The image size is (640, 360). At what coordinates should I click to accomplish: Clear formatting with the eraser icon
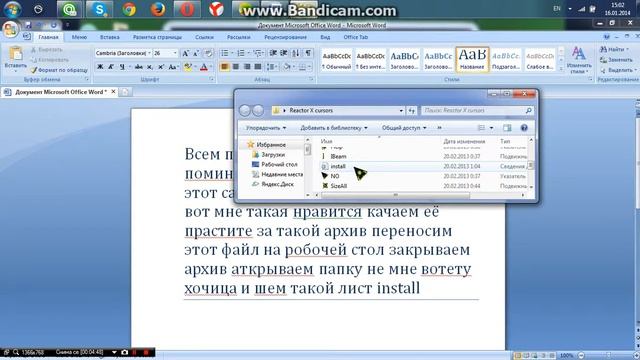pos(208,53)
